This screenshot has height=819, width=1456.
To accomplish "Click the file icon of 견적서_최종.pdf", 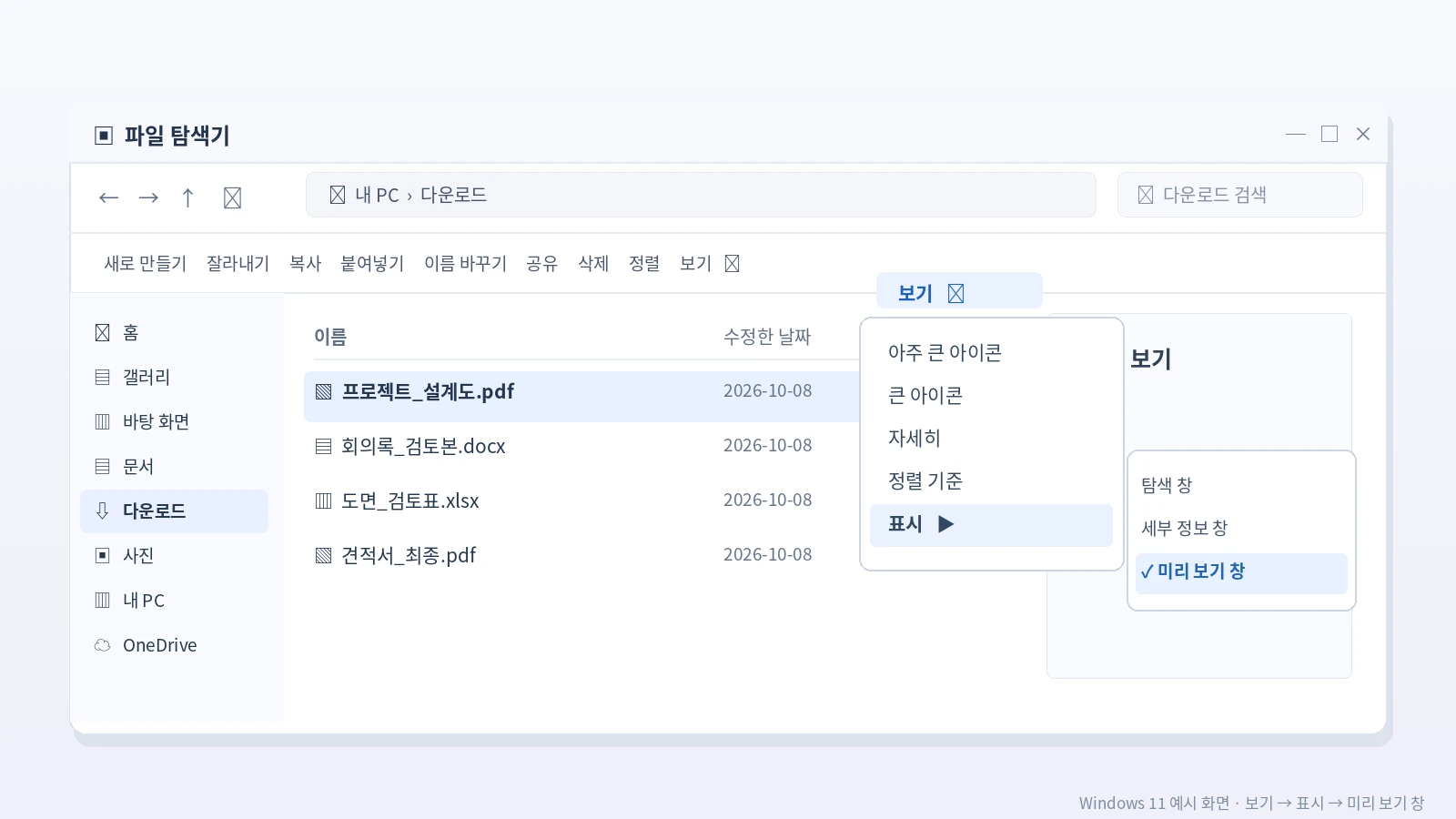I will [323, 556].
